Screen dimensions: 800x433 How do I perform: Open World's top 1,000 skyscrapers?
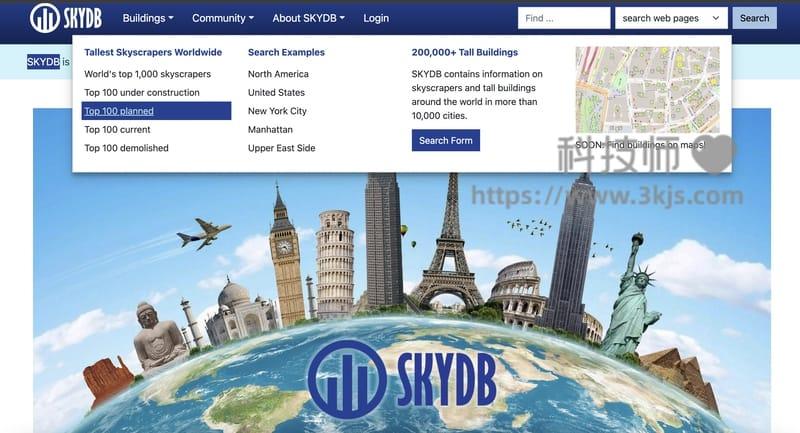pyautogui.click(x=147, y=74)
